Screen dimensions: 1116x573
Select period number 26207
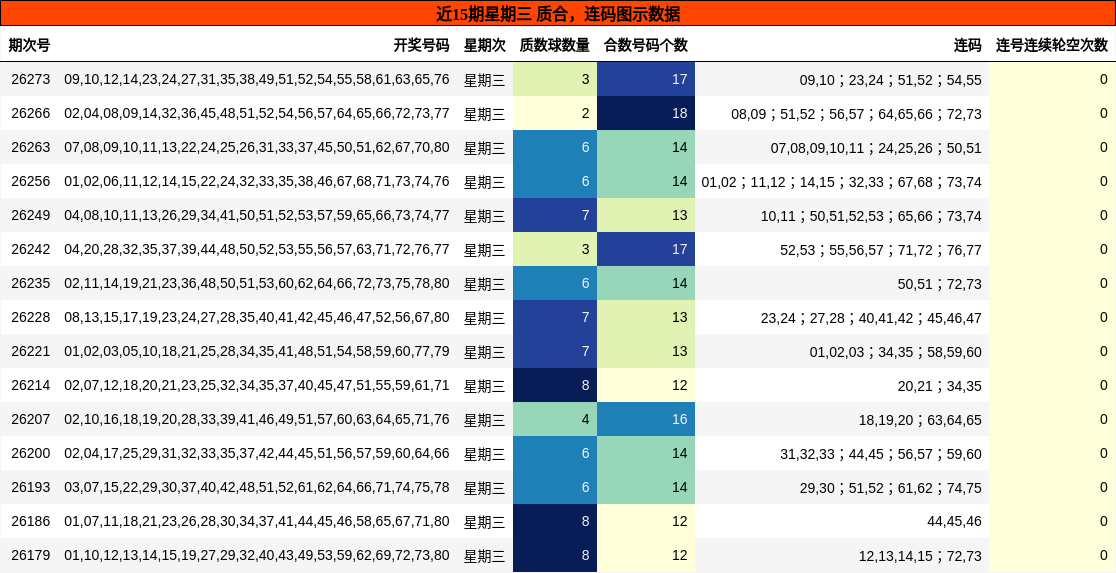click(31, 419)
